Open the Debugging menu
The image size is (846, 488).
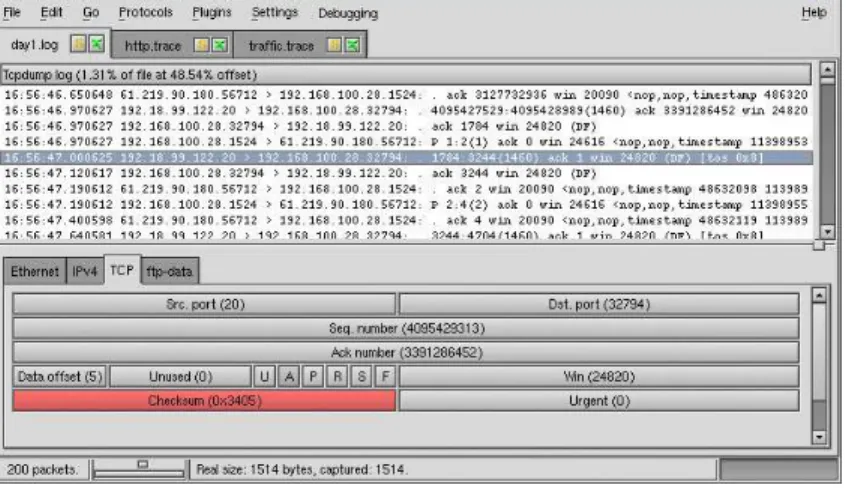347,13
